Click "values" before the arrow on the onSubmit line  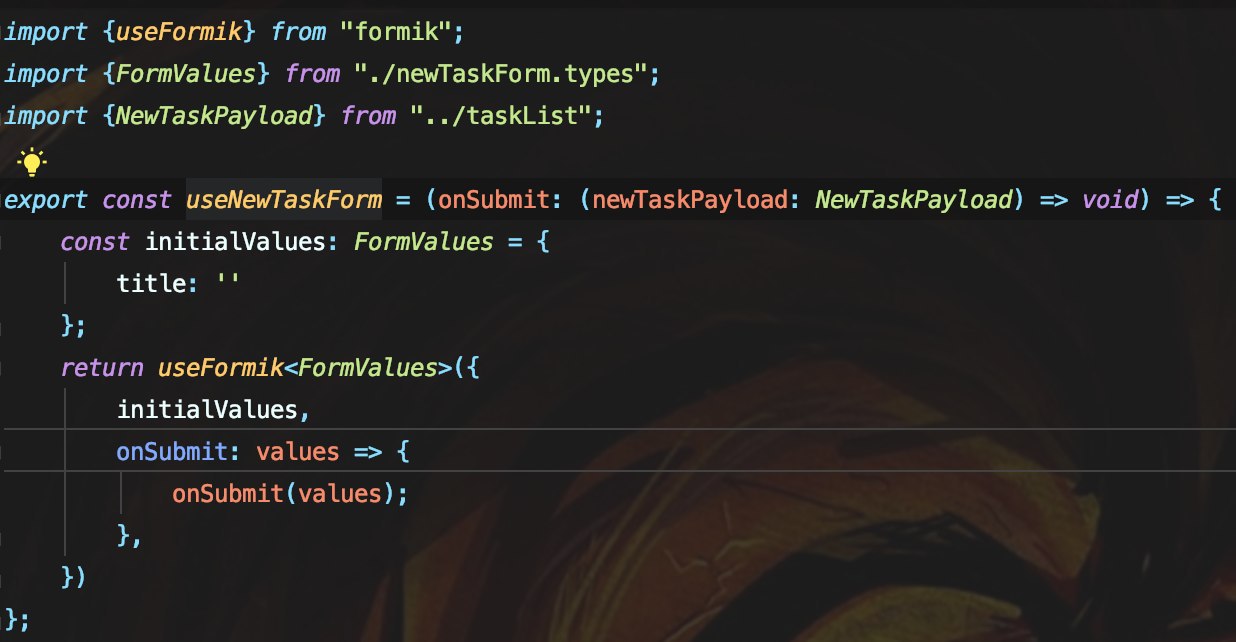(298, 452)
